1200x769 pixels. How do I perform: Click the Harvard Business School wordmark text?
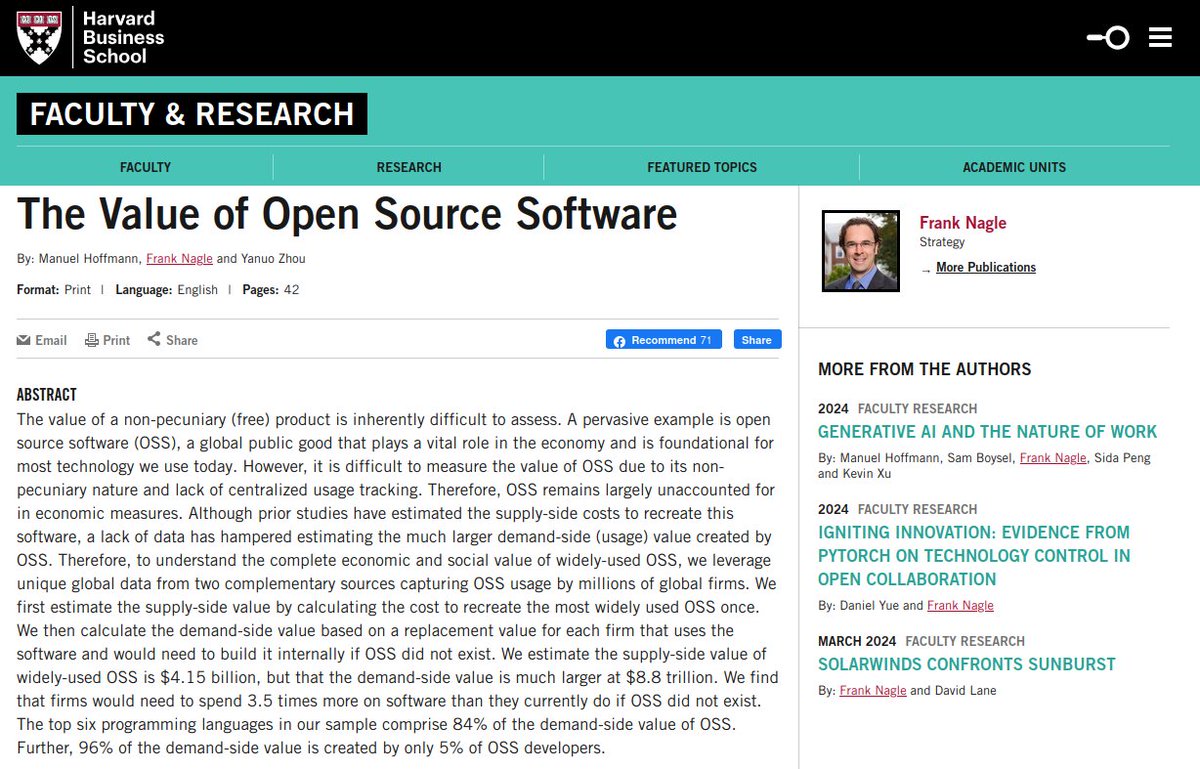coord(123,38)
